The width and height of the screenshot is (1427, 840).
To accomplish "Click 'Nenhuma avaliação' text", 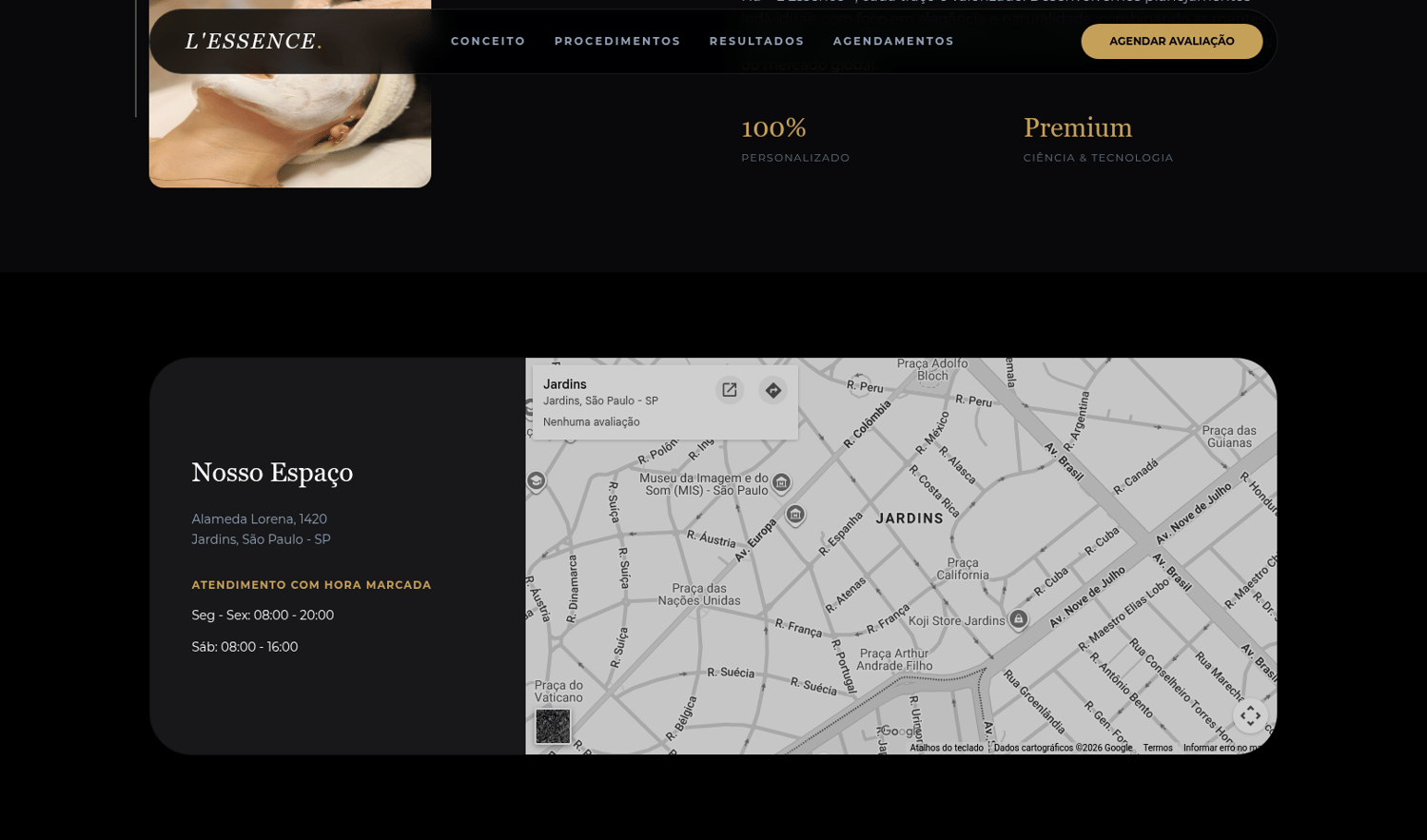I will (x=592, y=421).
